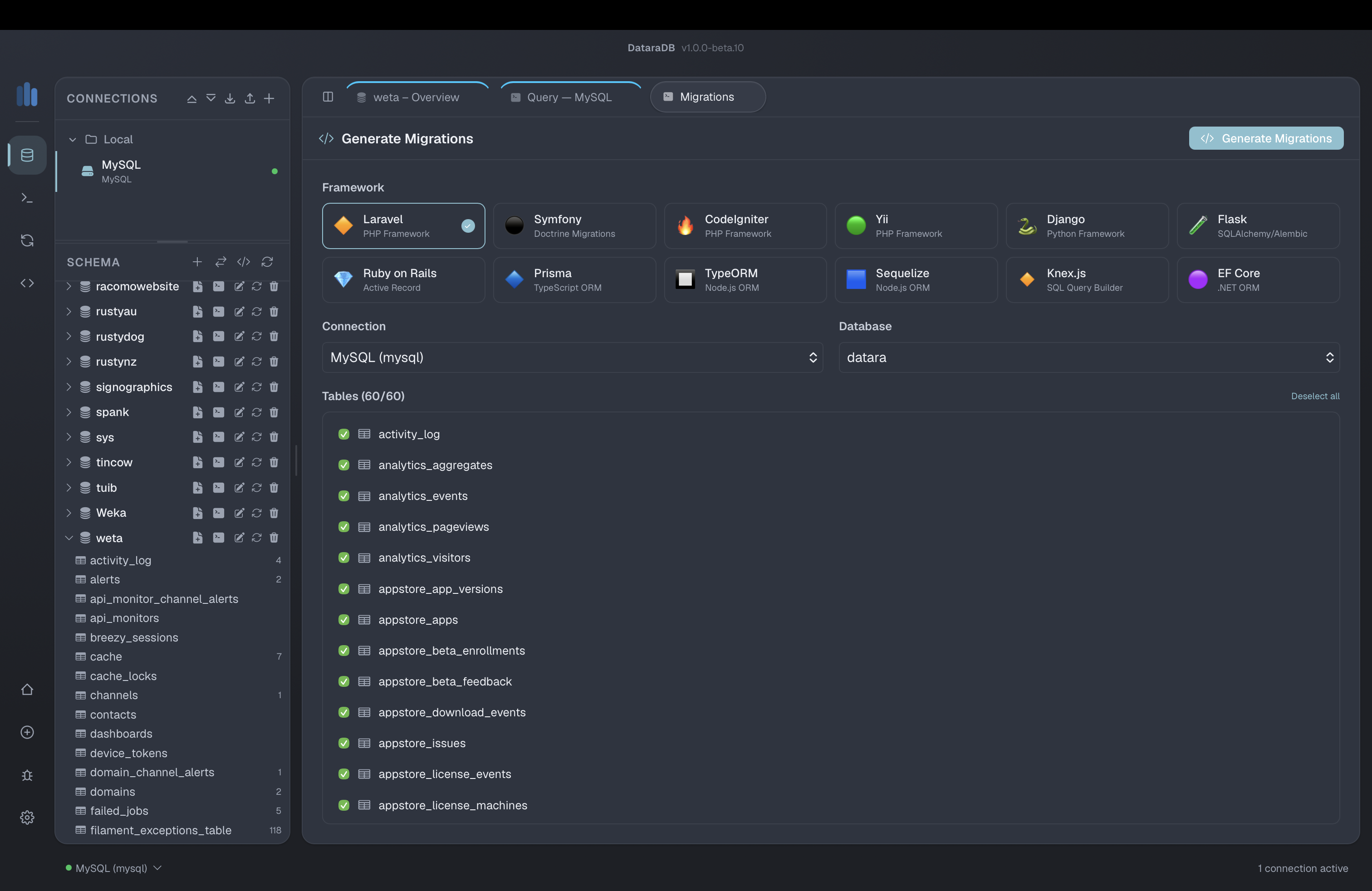Open the Database datara dropdown

(1089, 357)
